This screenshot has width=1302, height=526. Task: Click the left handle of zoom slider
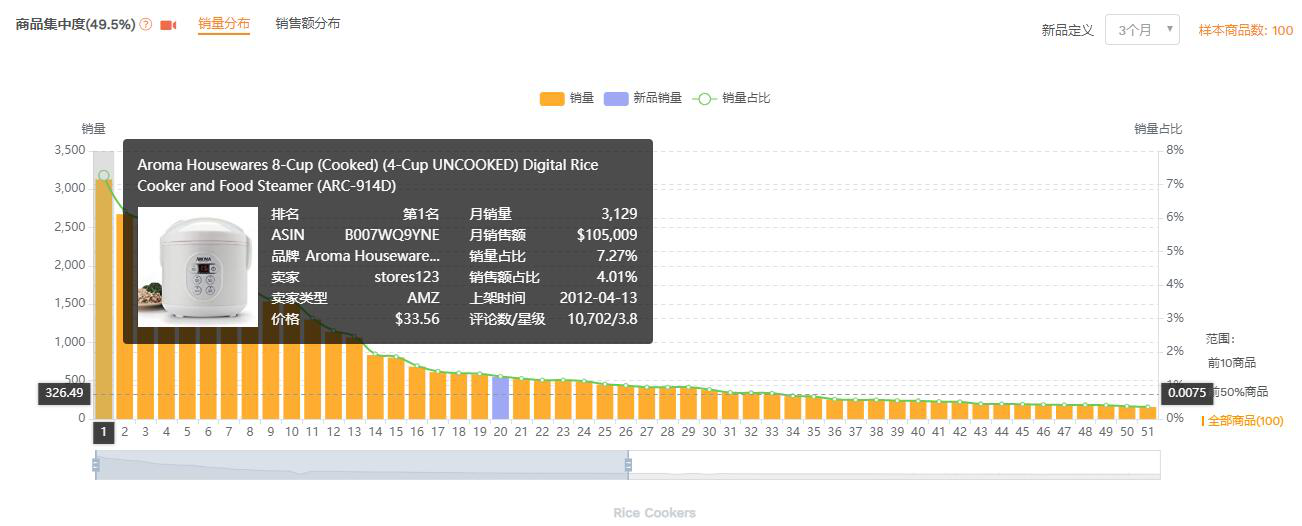(x=96, y=465)
